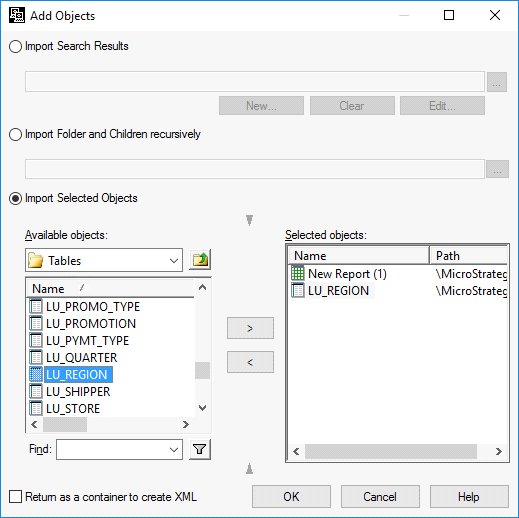Viewport: 519px width, 518px height.
Task: Click the LU_STORE table icon
Action: (36, 408)
